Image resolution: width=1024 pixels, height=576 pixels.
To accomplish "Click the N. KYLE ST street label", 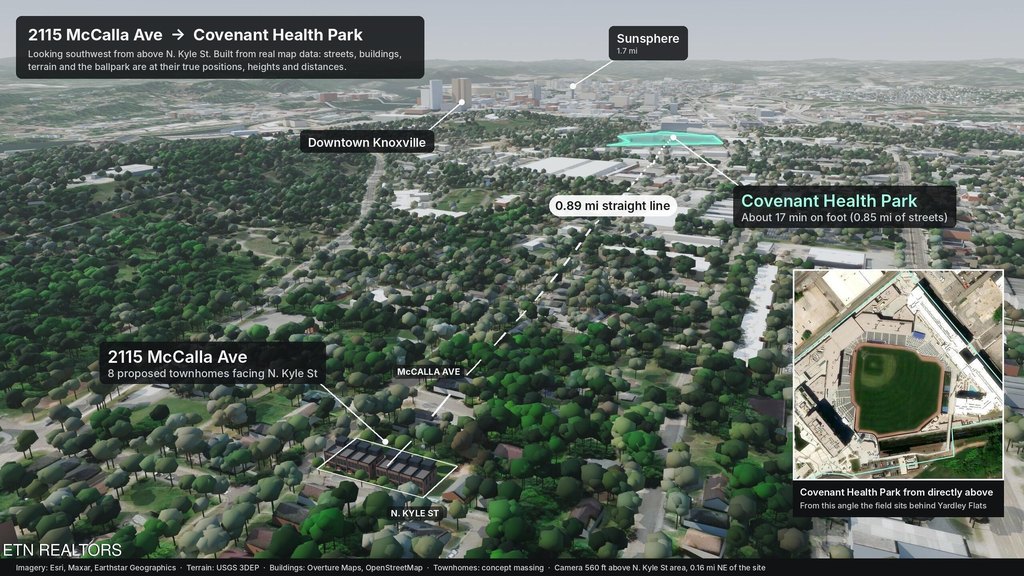I will click(415, 513).
